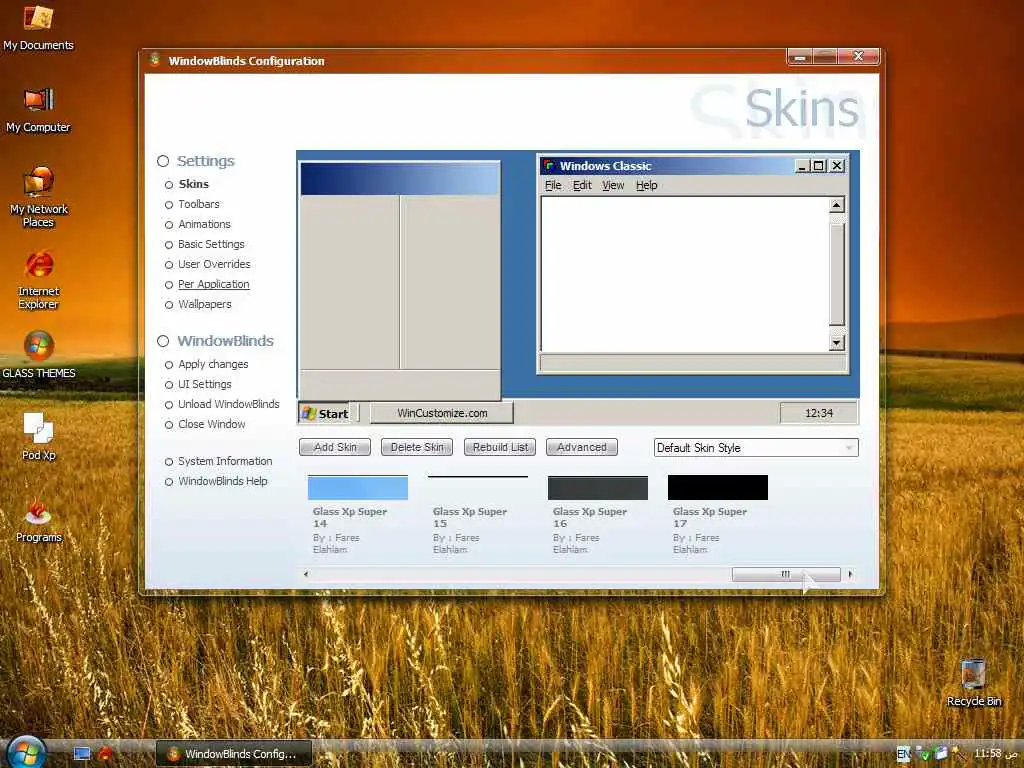Click the preview Start button
Screen dimensions: 1024x768
pyautogui.click(x=325, y=413)
